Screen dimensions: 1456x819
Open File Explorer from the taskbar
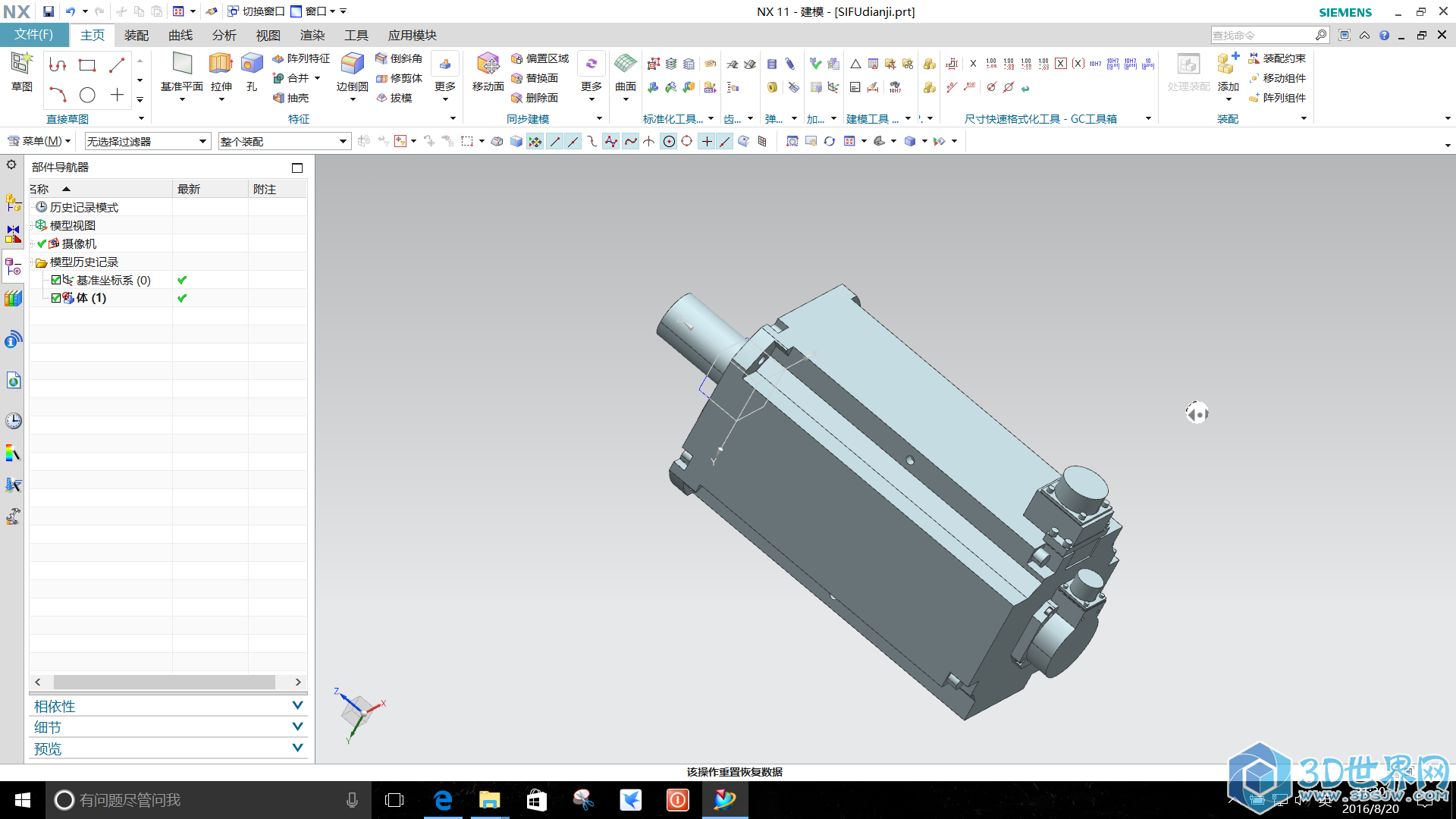(x=490, y=800)
